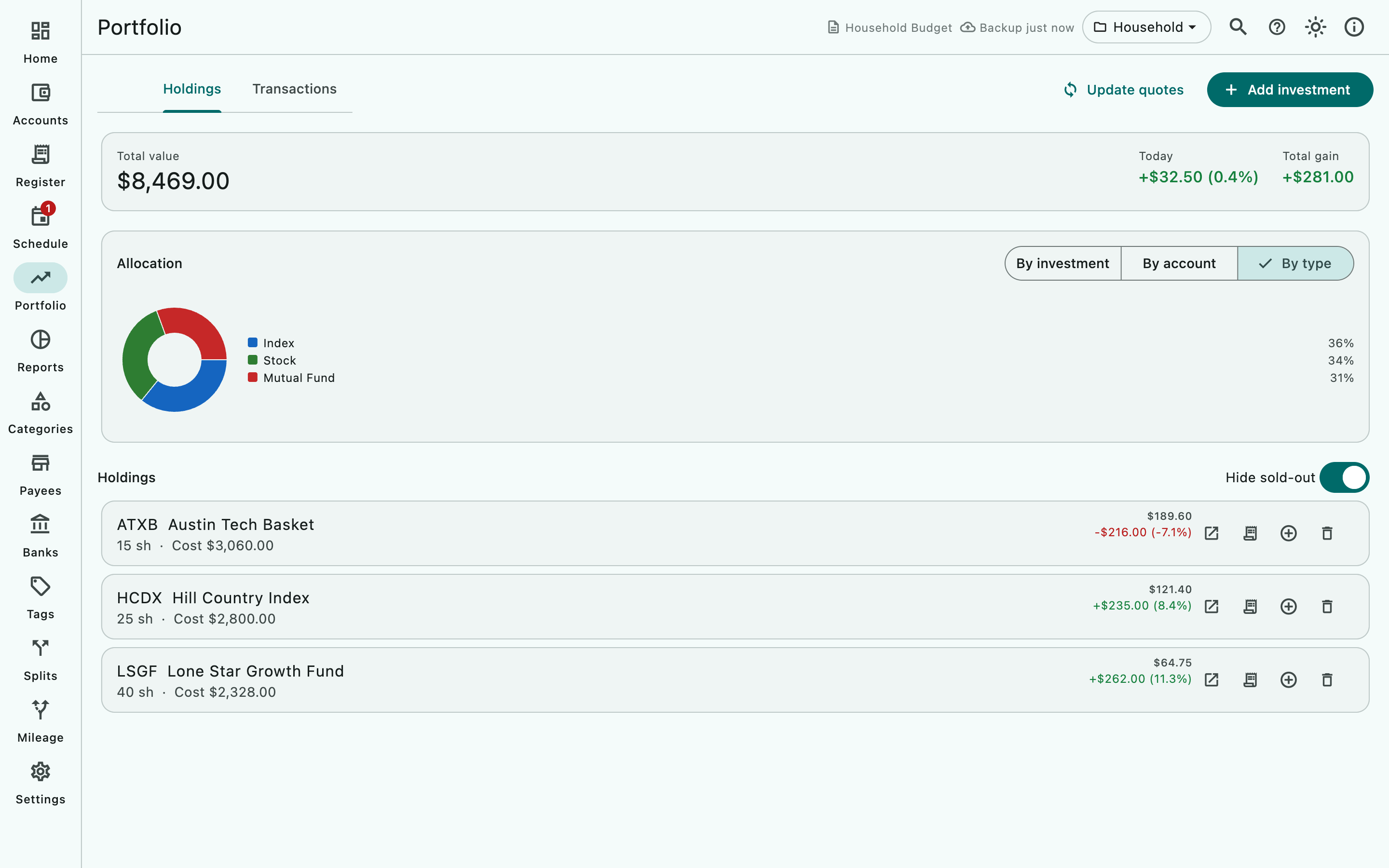The image size is (1389, 868).
Task: Open the Hill Country Index holding row
Action: (735, 607)
